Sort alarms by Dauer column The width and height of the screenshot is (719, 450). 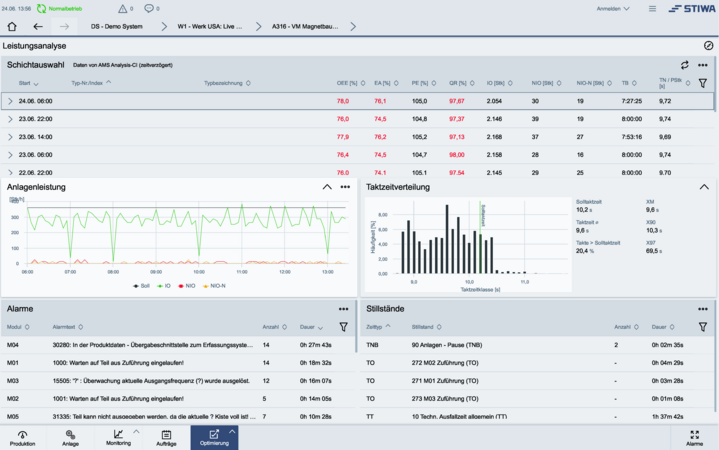(x=311, y=327)
